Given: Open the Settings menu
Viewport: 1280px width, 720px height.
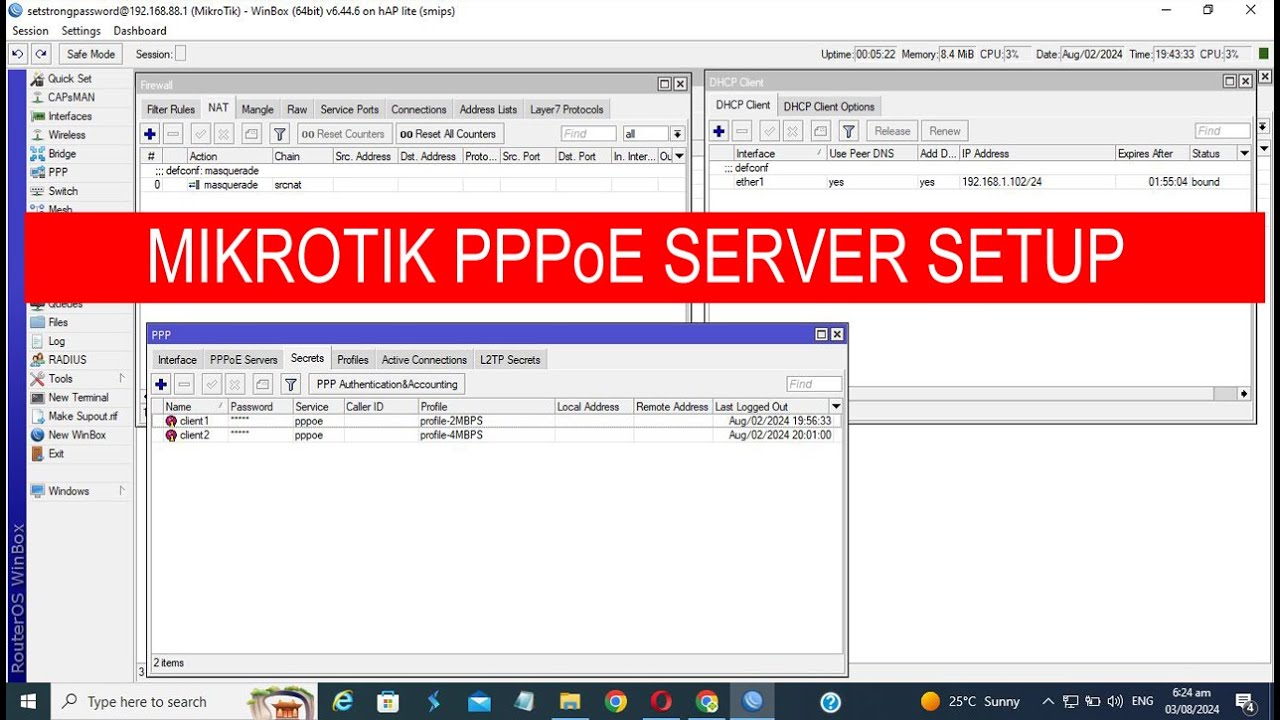Looking at the screenshot, I should (81, 31).
